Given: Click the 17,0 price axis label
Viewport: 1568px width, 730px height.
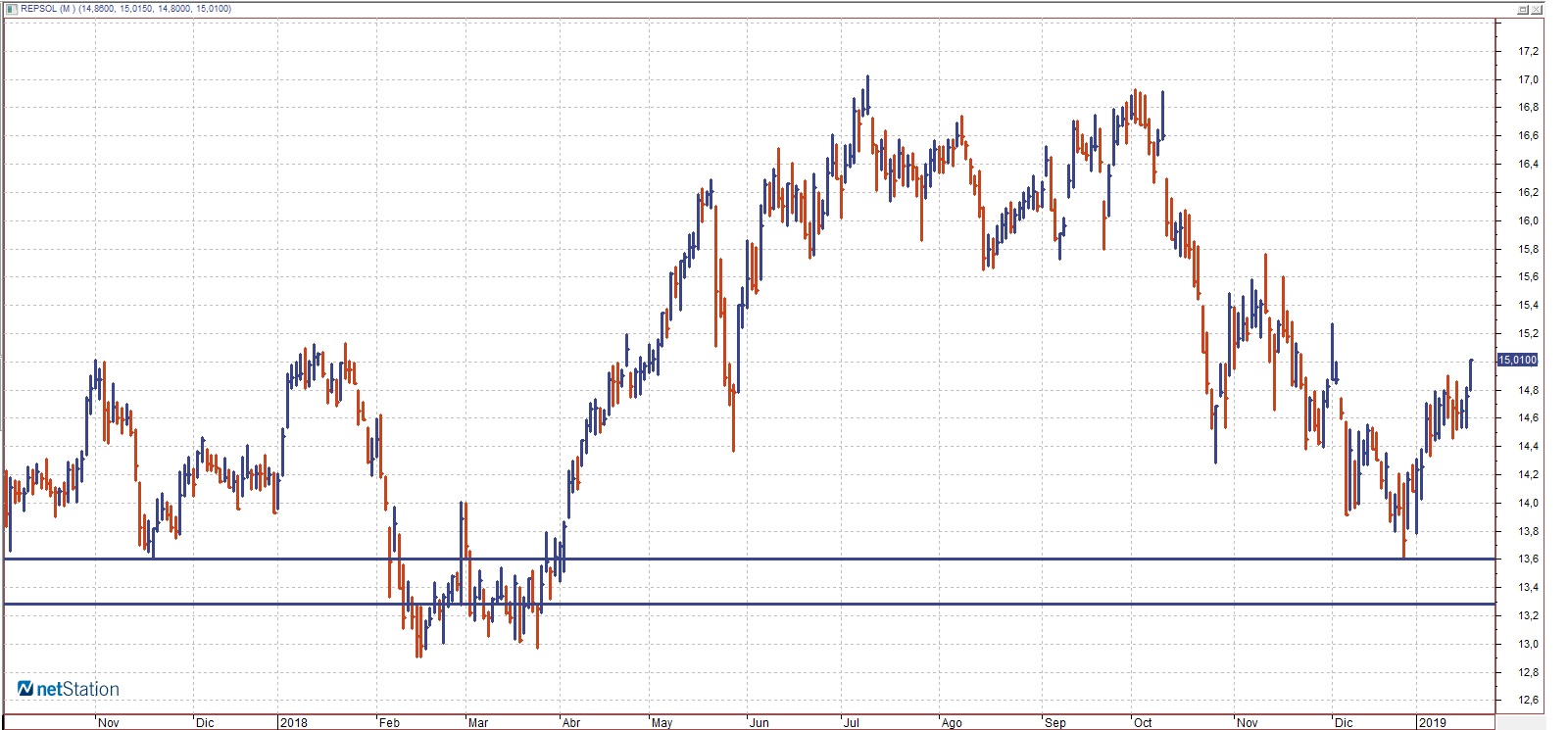Looking at the screenshot, I should 1528,79.
